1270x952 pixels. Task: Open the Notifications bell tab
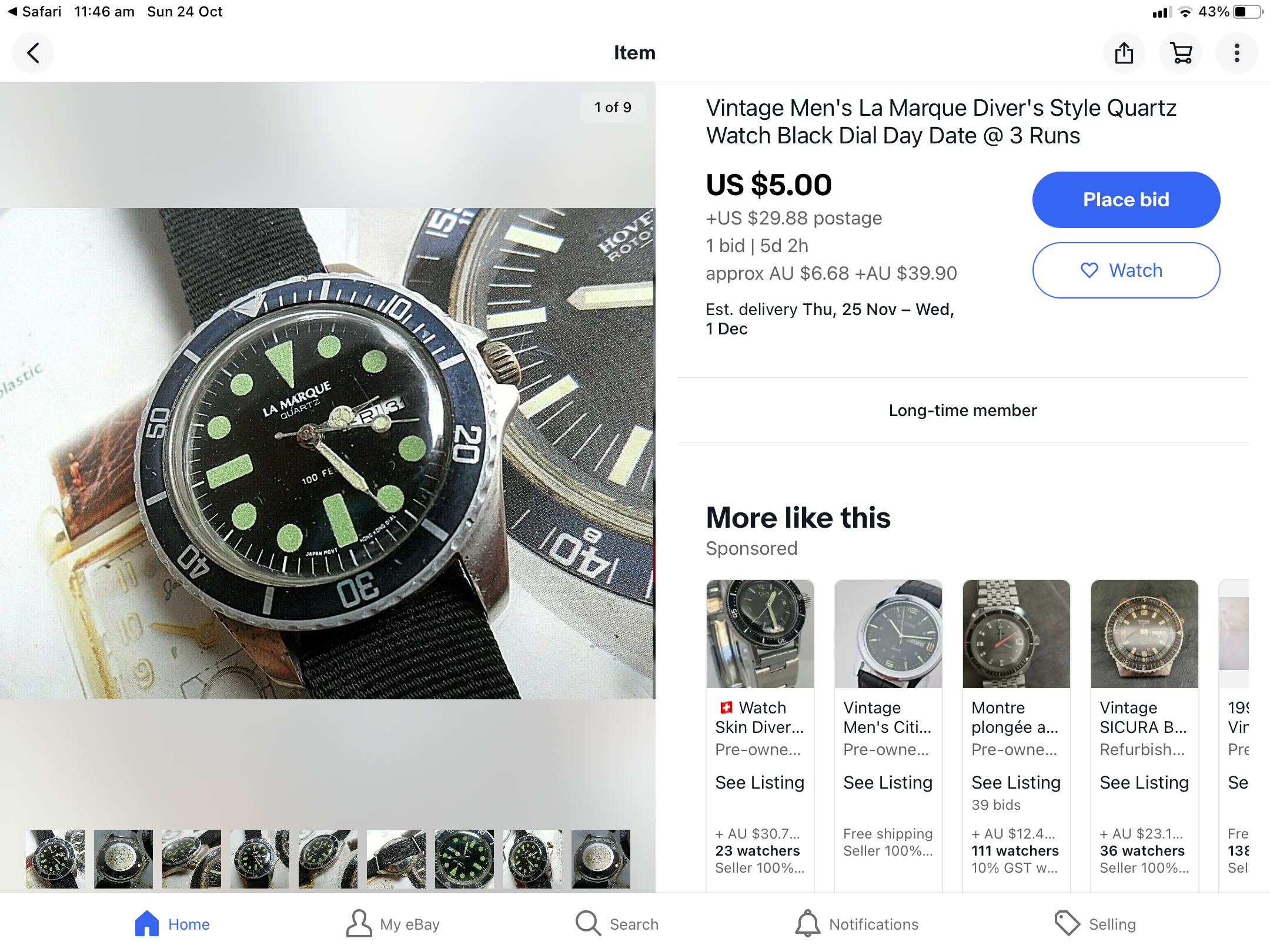pos(857,924)
